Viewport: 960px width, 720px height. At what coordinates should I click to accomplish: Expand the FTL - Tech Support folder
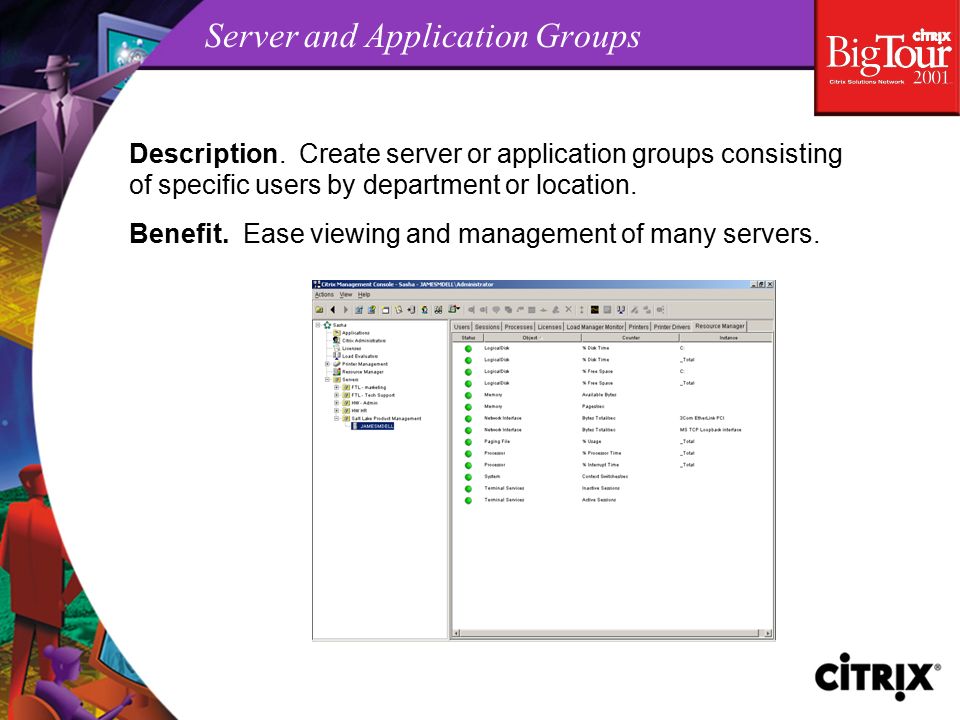click(336, 395)
